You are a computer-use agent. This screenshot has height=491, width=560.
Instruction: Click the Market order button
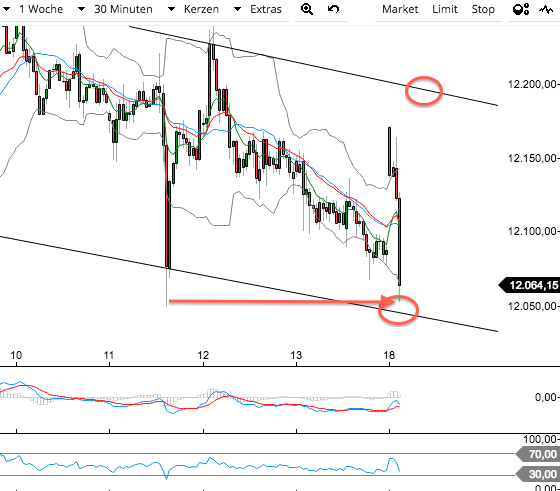[x=400, y=9]
